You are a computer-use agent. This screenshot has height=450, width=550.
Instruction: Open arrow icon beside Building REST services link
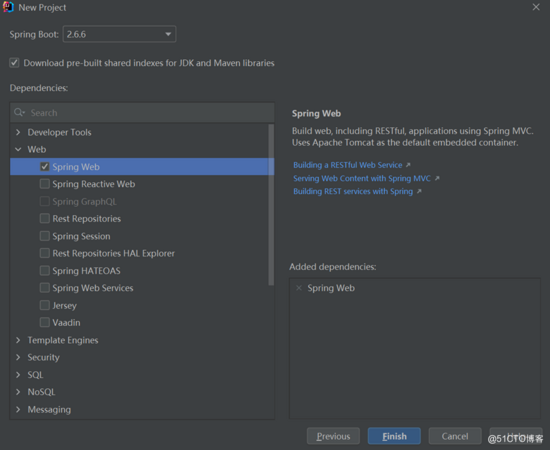coord(419,191)
